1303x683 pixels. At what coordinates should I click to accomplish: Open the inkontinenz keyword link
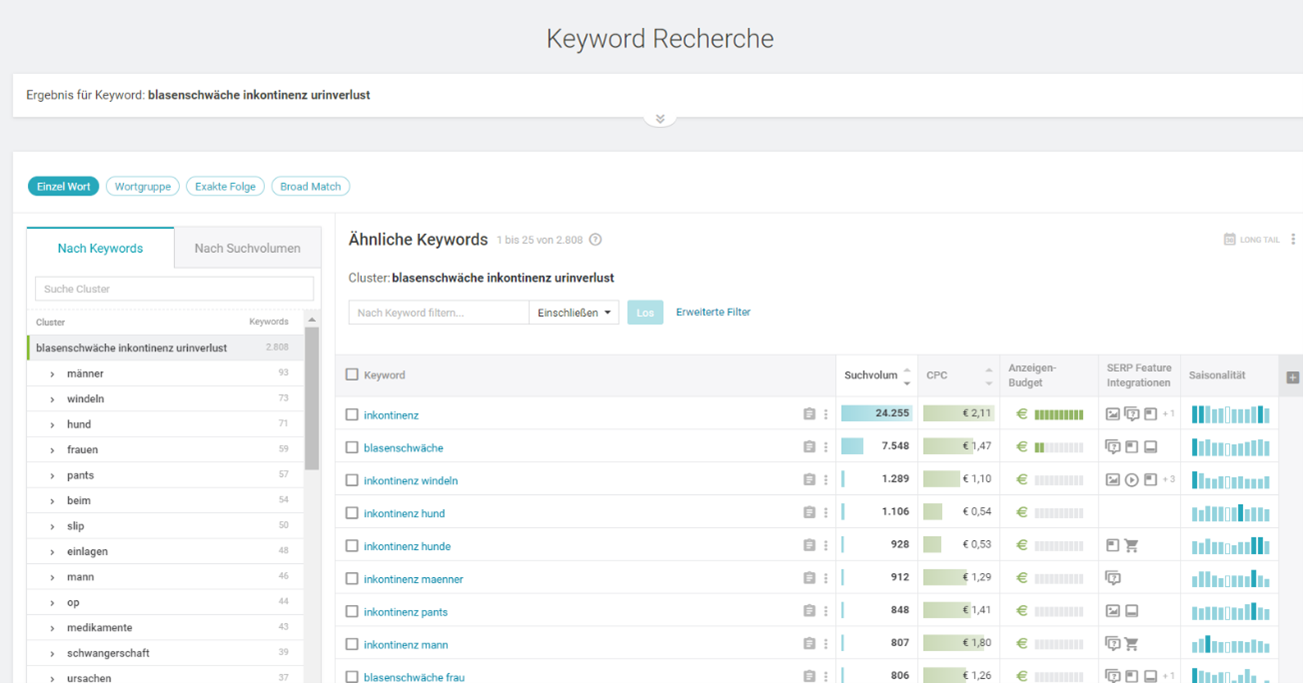pos(391,415)
